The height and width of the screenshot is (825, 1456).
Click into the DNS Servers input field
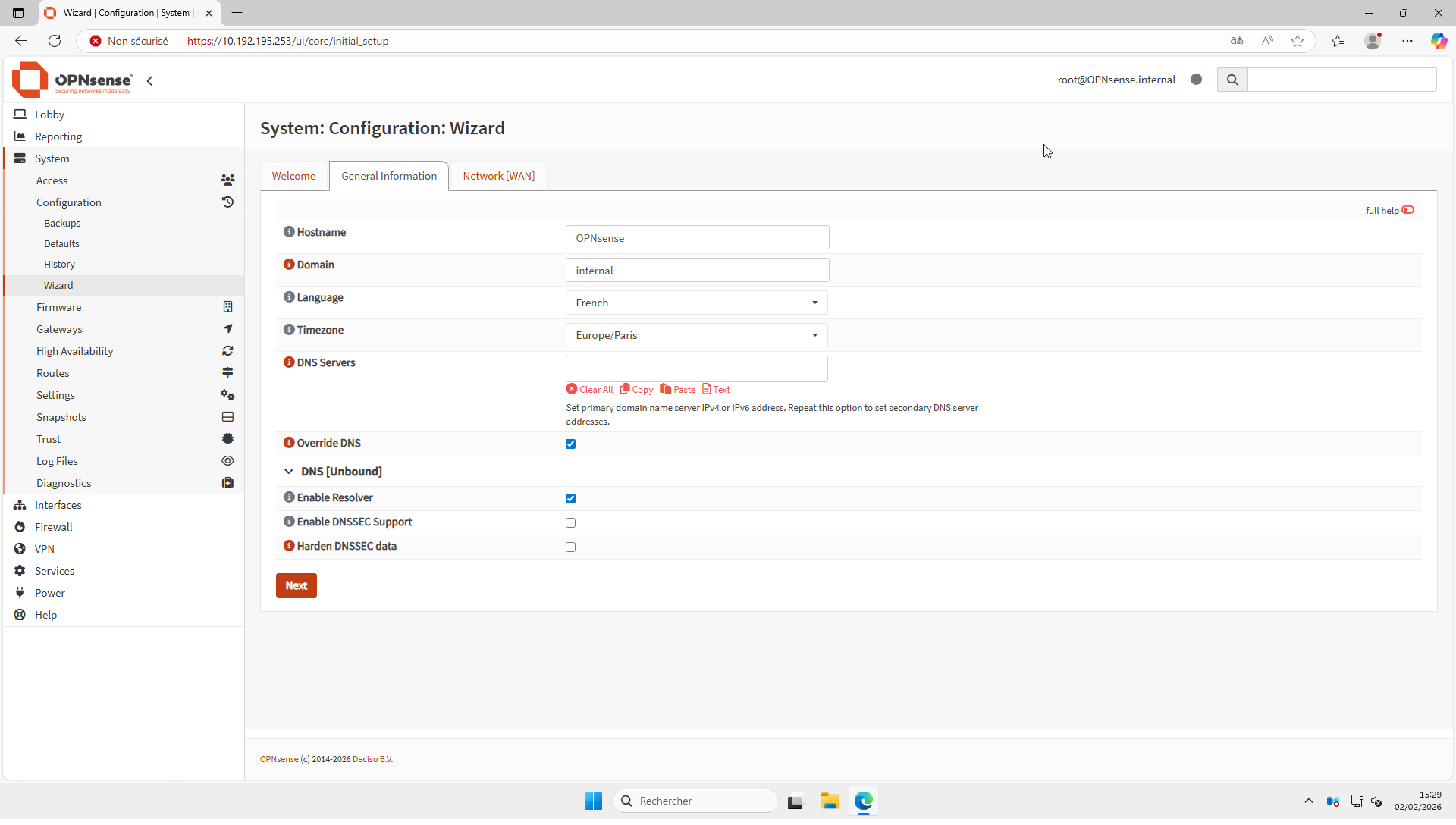click(696, 369)
